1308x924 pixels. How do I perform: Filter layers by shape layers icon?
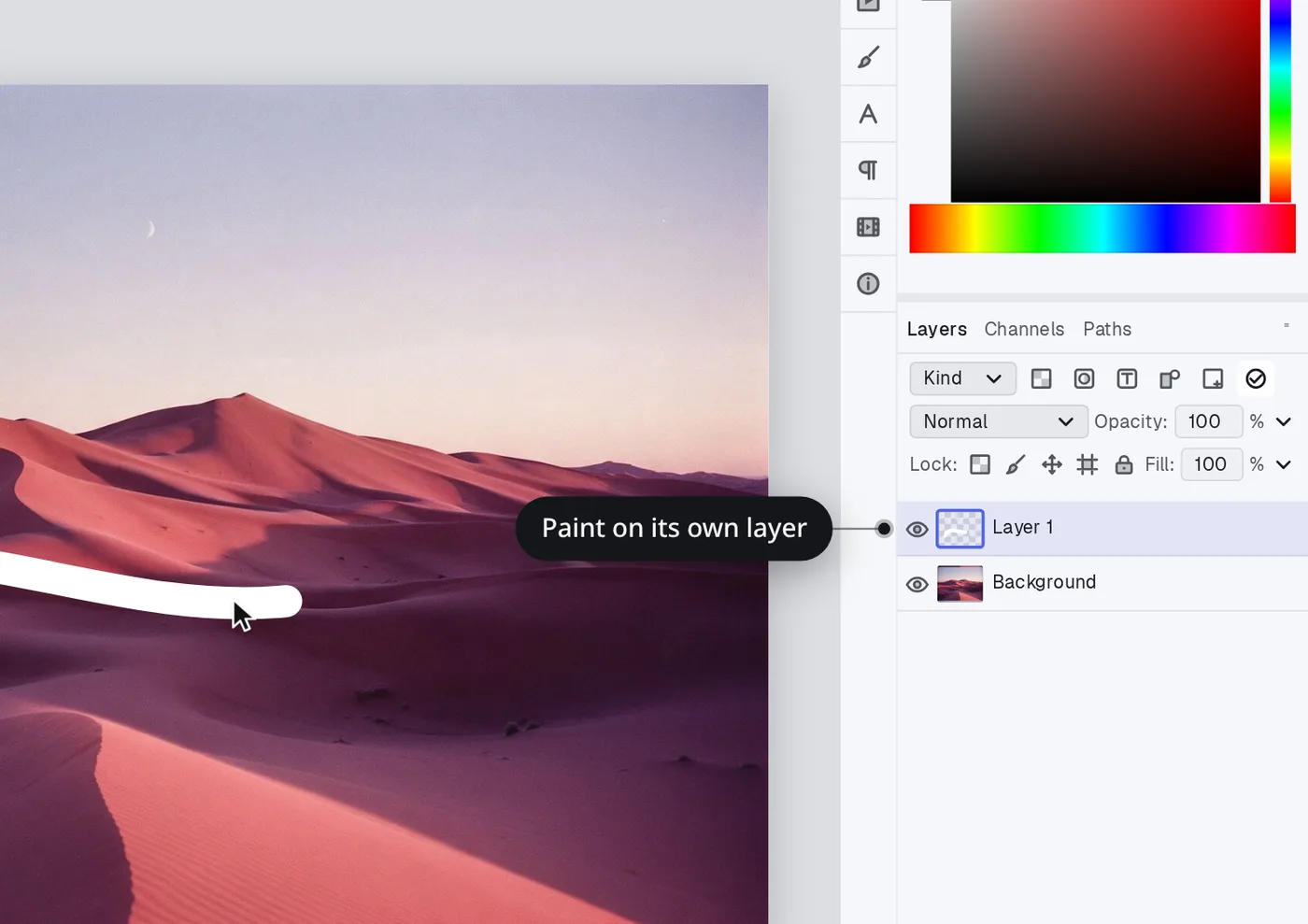click(x=1170, y=378)
